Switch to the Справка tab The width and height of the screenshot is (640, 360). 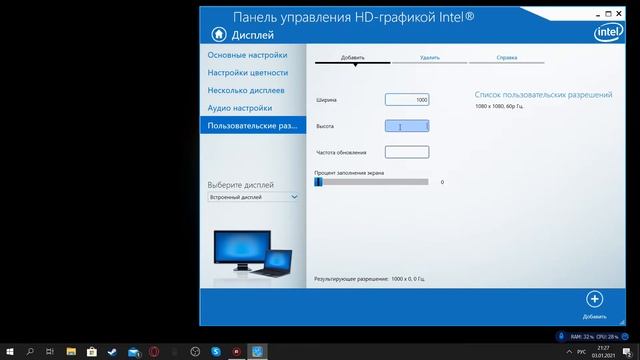(x=507, y=58)
